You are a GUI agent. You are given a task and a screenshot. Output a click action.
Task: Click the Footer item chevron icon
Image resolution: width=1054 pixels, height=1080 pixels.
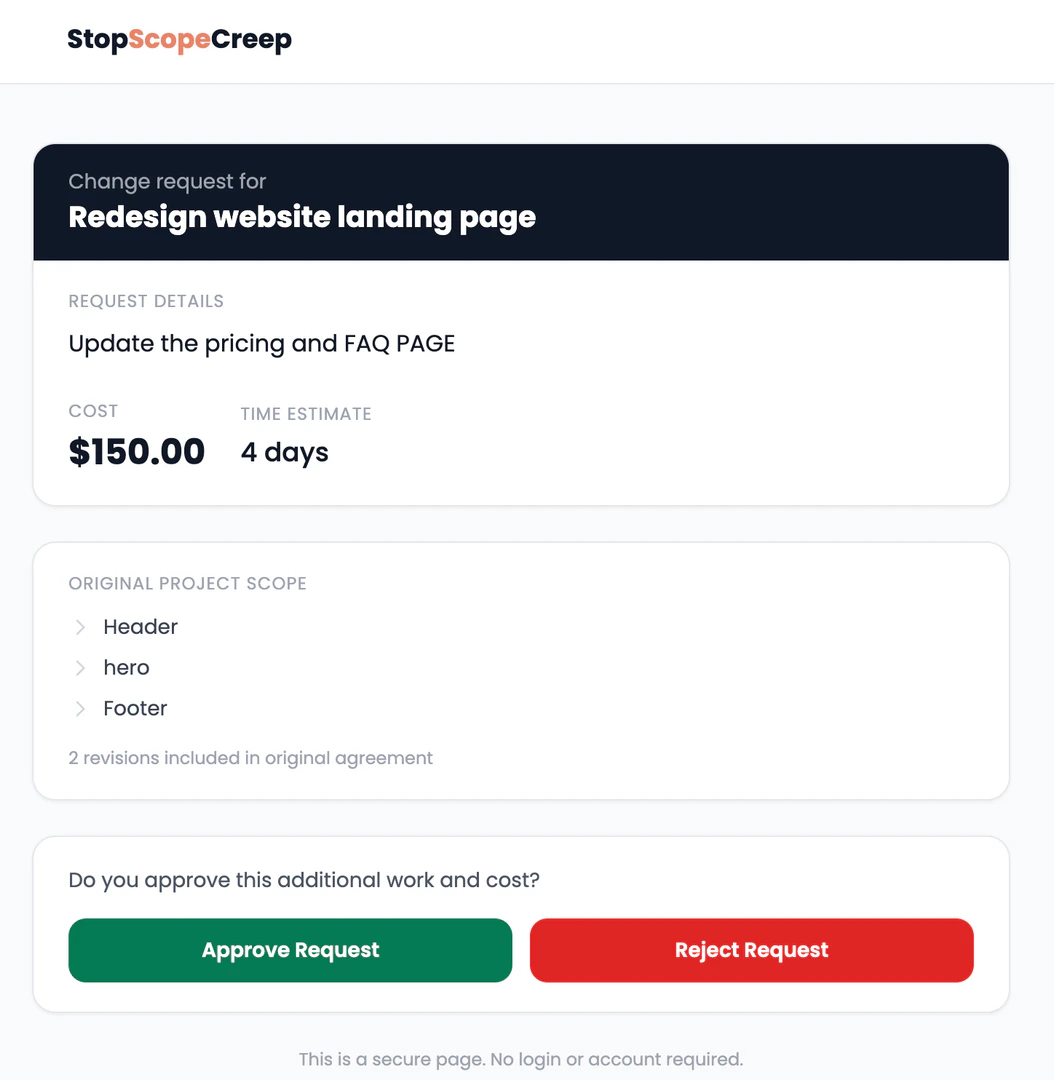pos(80,708)
